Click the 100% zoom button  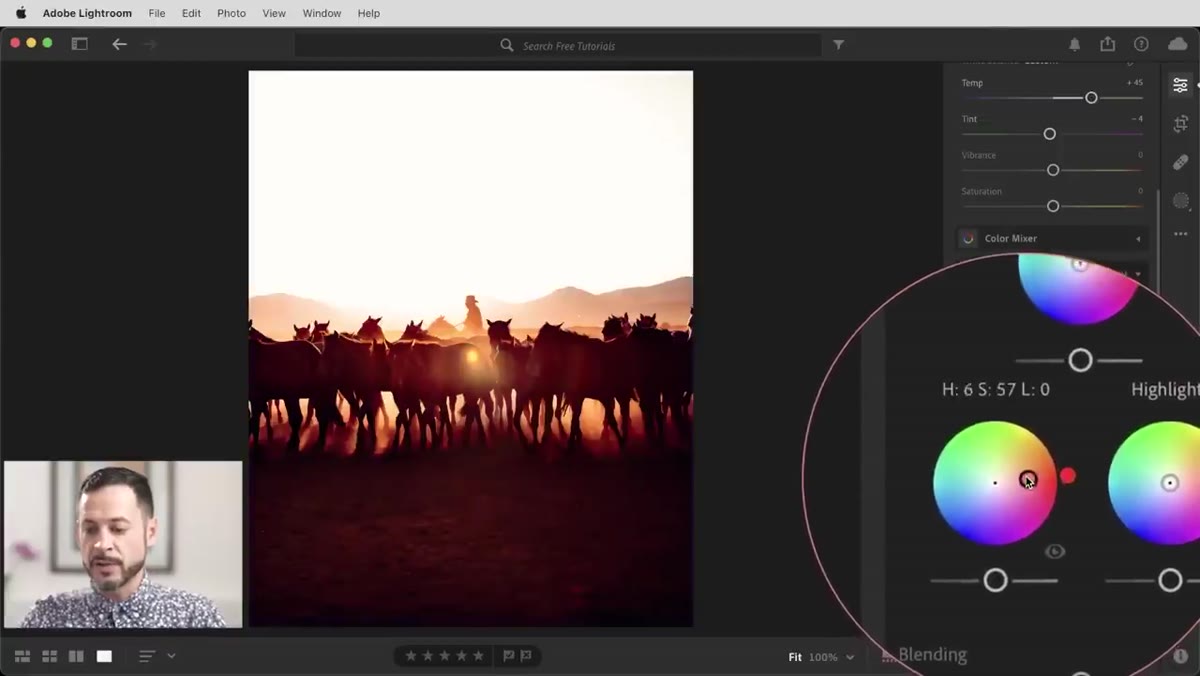[823, 657]
